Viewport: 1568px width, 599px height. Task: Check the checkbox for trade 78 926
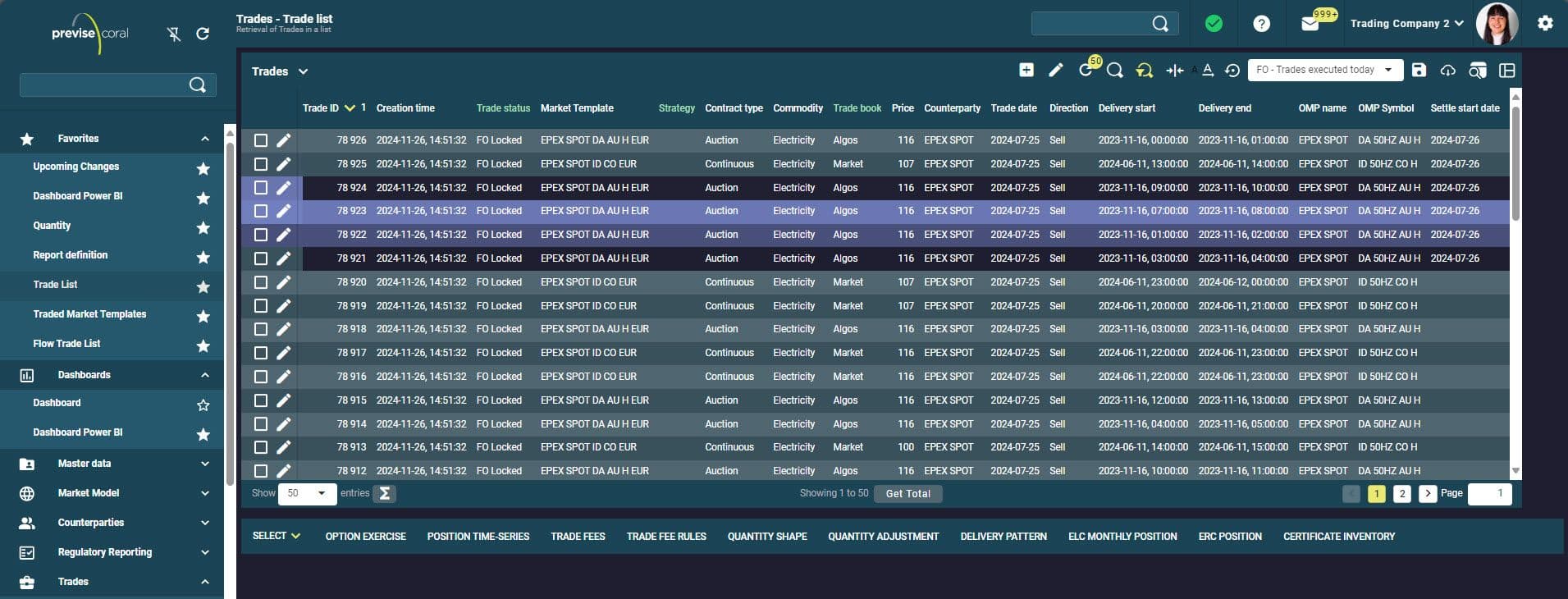tap(261, 140)
